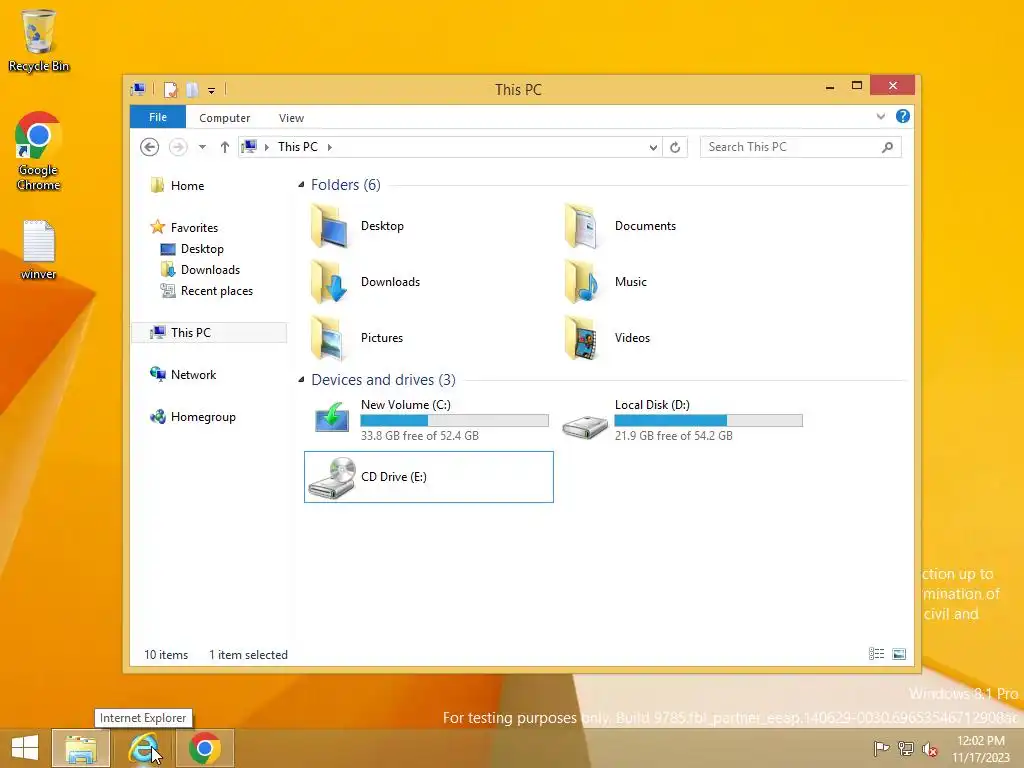Collapse the Folders (6) group
Image resolution: width=1024 pixels, height=768 pixels.
coord(301,185)
